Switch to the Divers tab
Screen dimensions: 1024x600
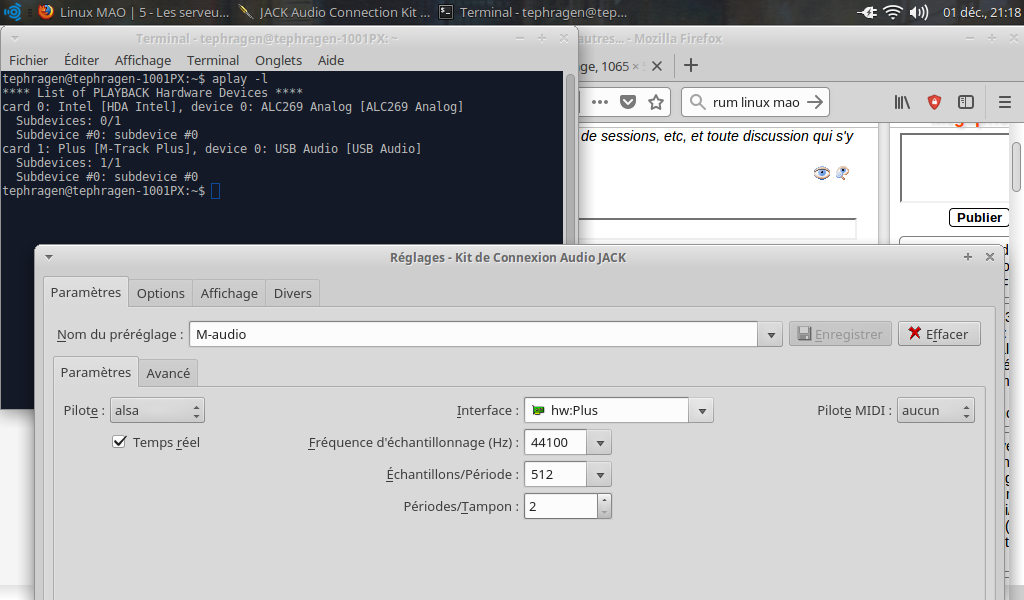pyautogui.click(x=293, y=293)
